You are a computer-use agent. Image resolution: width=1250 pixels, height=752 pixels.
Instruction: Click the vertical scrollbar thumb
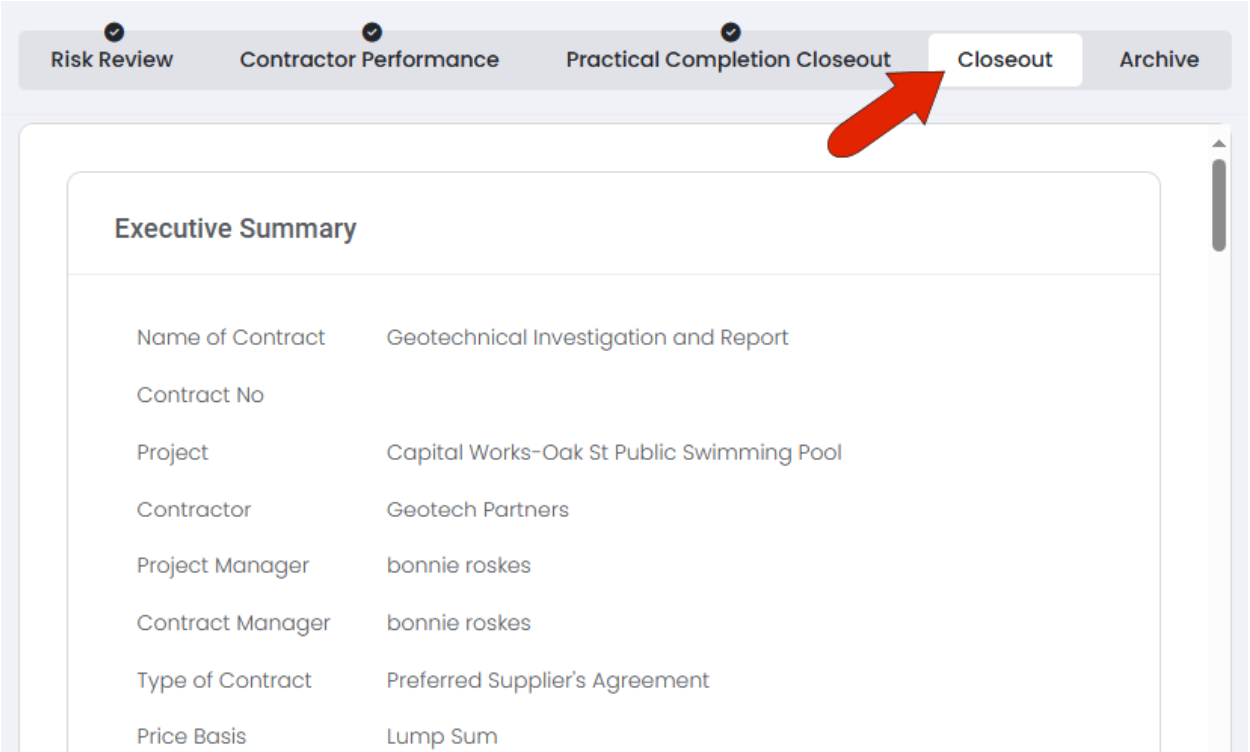(x=1218, y=205)
